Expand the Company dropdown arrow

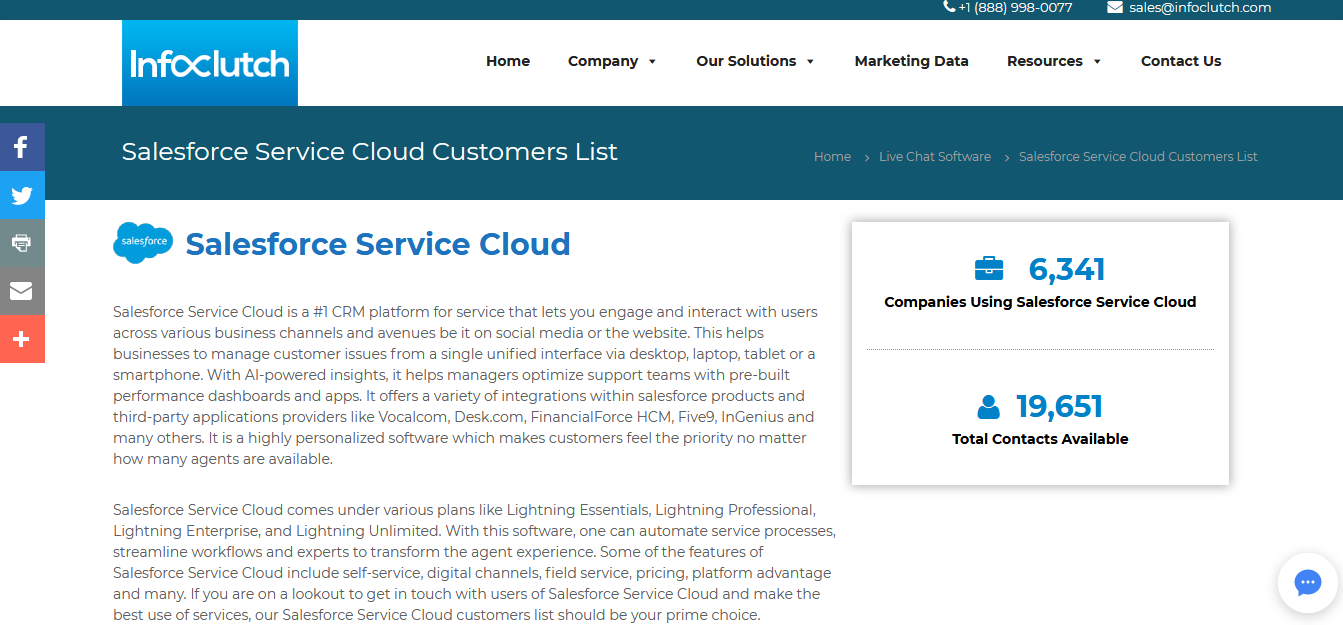click(x=652, y=62)
